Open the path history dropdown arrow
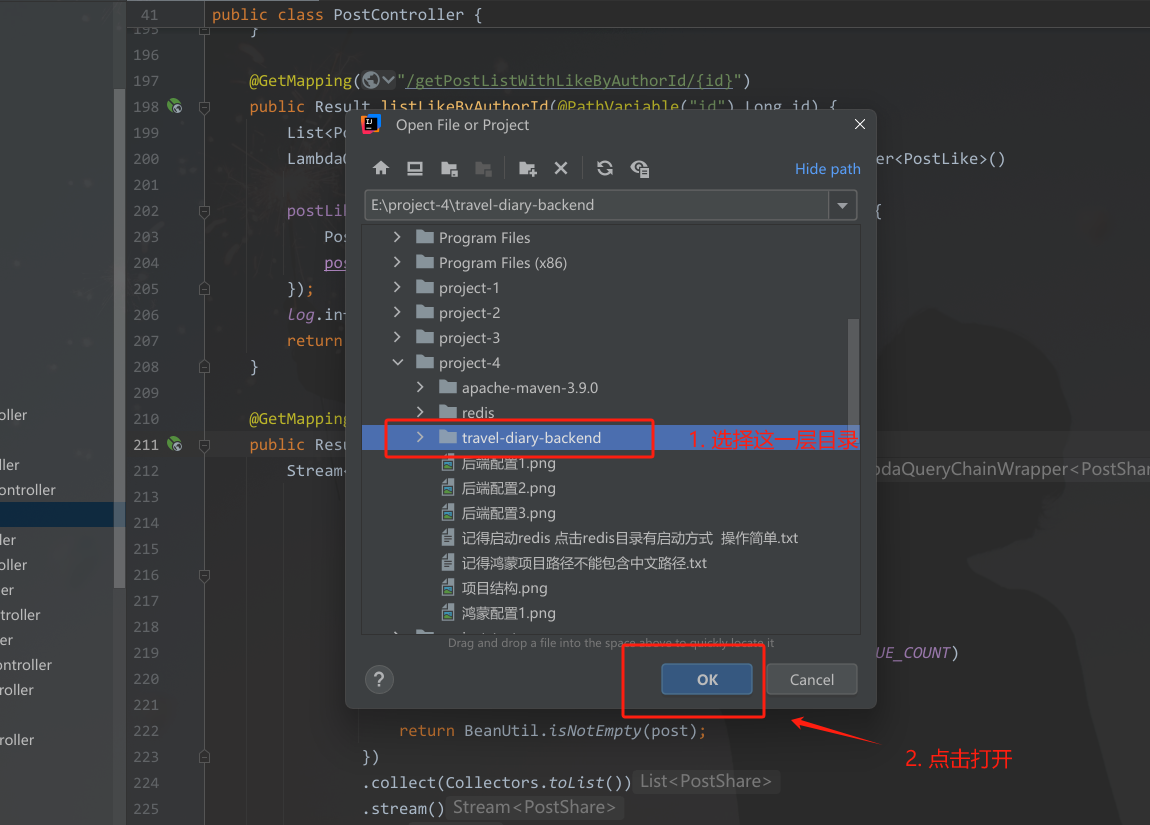Screen dimensions: 1150x825 pyautogui.click(x=843, y=205)
